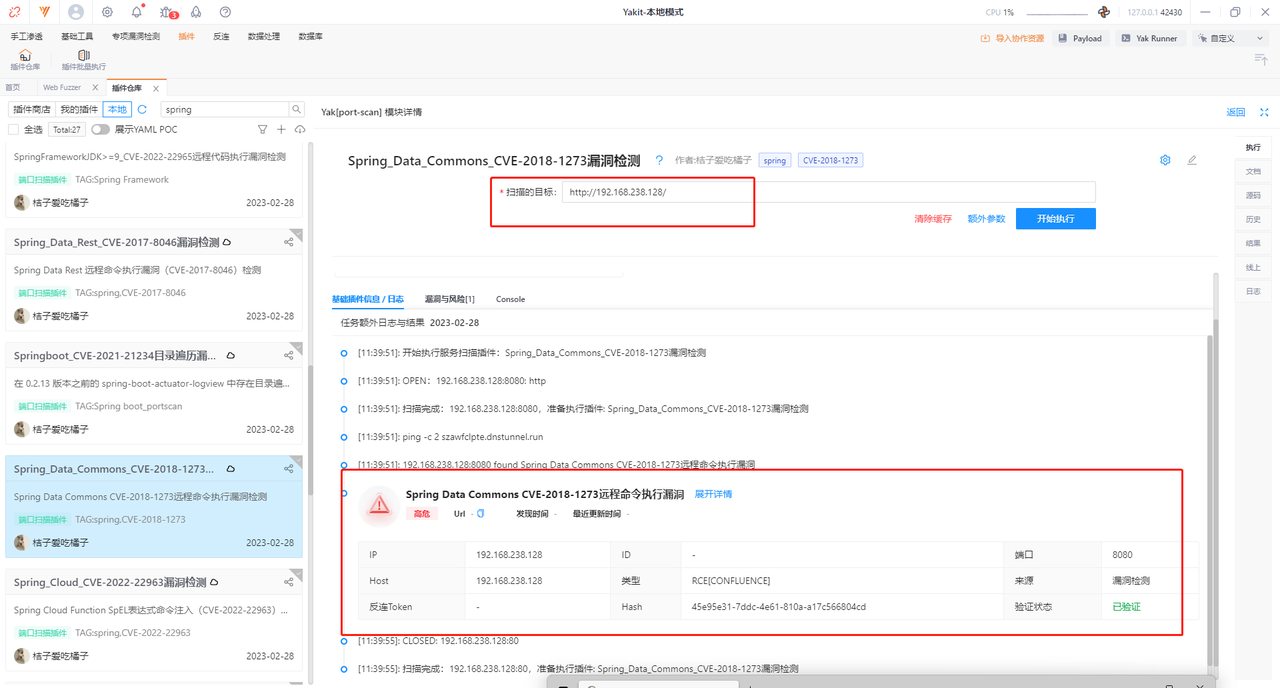Open plugin settings gear in detail header
Viewport: 1280px width, 688px height.
tap(1165, 160)
